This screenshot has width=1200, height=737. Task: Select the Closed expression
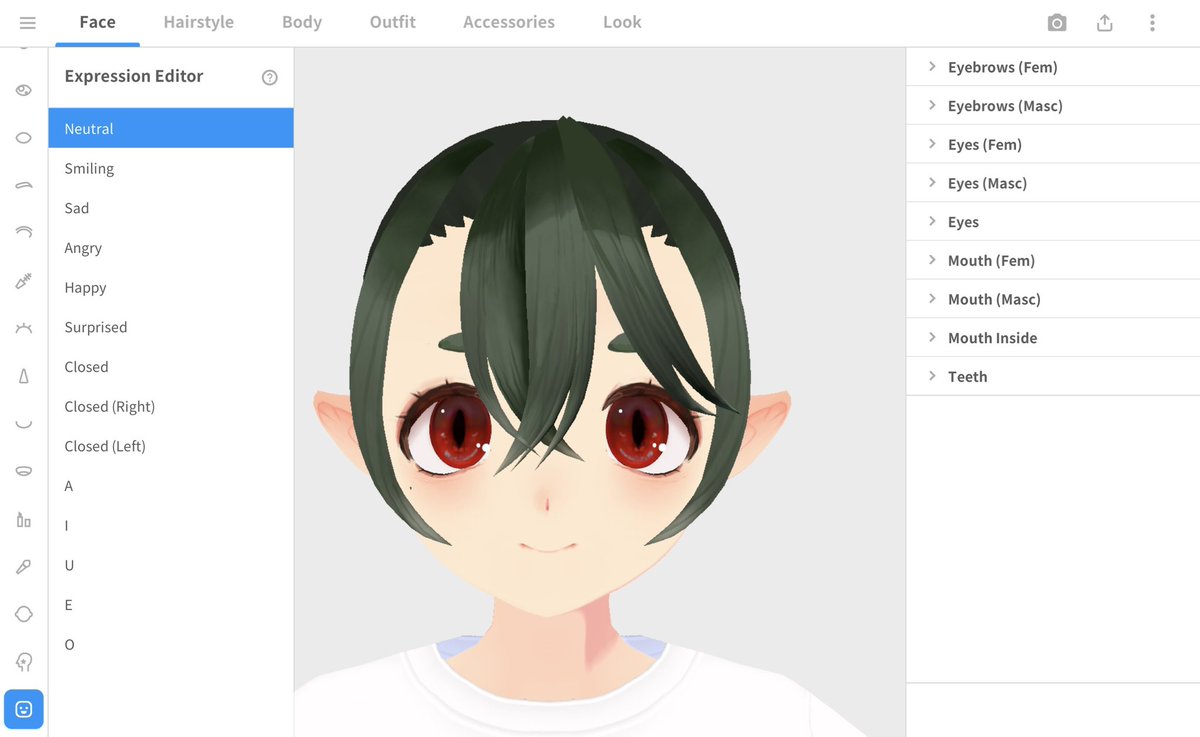pyautogui.click(x=171, y=367)
